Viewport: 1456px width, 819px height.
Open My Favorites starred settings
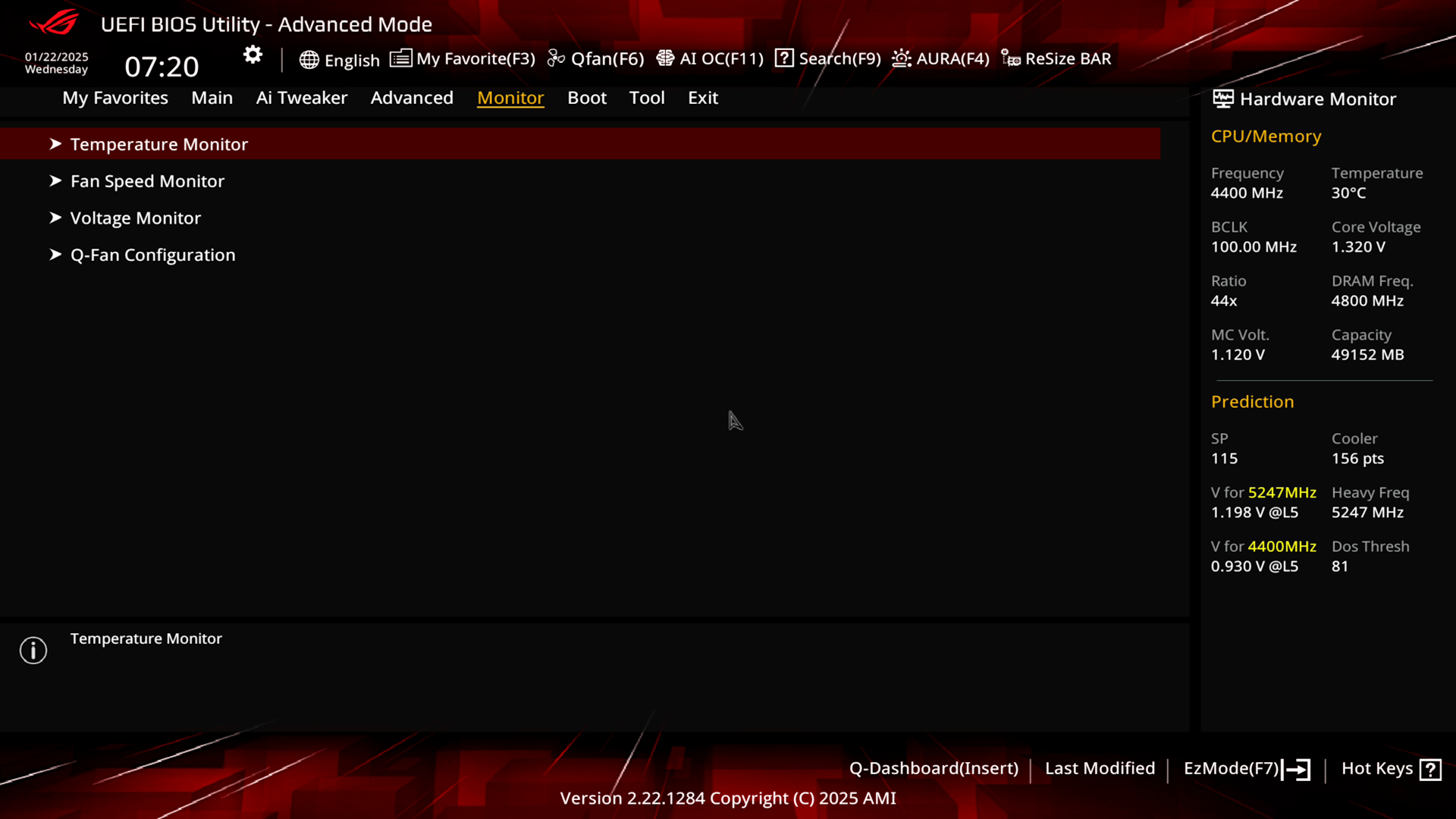[x=114, y=97]
